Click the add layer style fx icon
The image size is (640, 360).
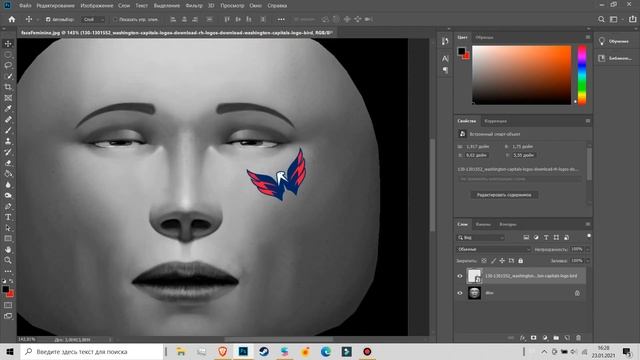[522, 338]
